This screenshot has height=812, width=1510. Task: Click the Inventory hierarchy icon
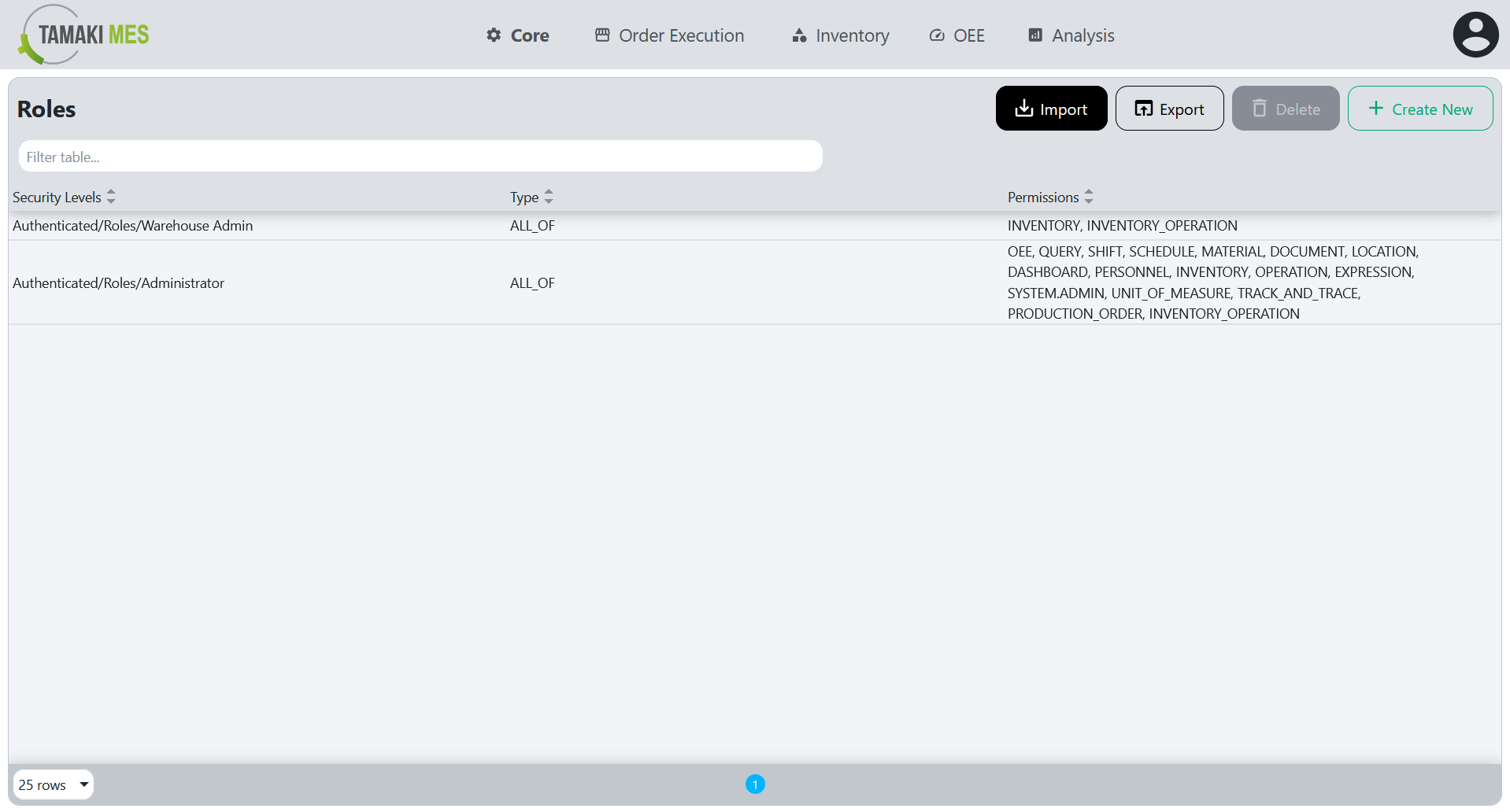(x=798, y=35)
